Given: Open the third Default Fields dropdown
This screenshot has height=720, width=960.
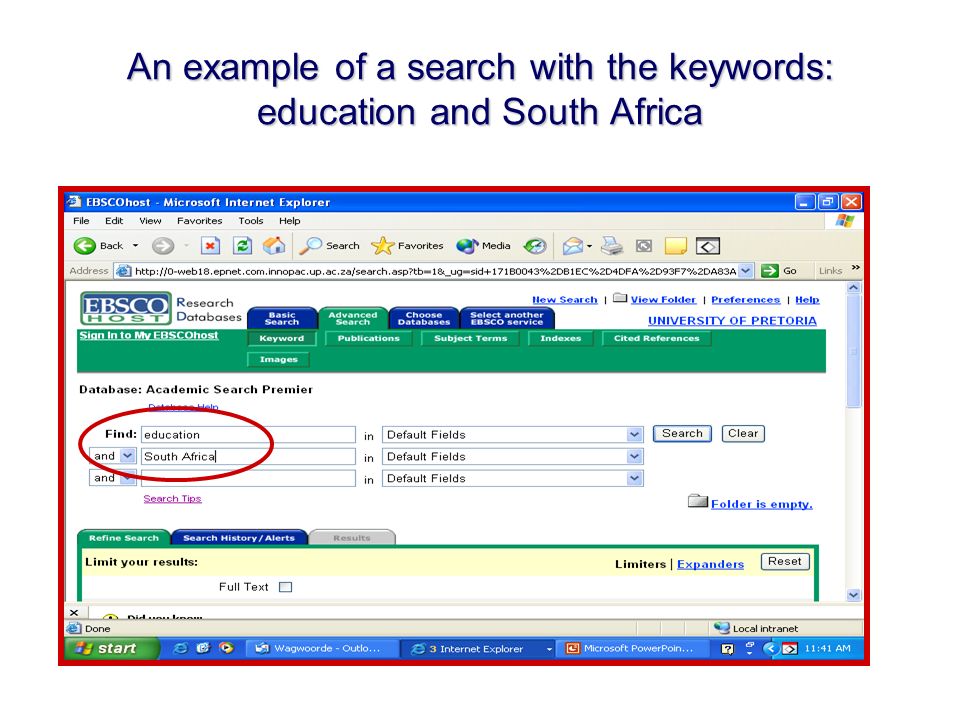Looking at the screenshot, I should pos(635,478).
